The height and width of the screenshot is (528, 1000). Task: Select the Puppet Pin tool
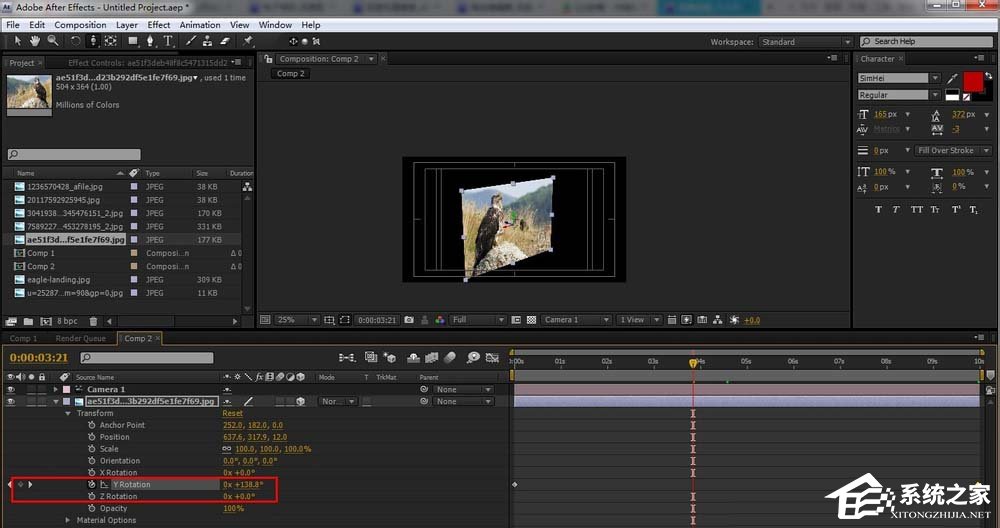click(248, 41)
